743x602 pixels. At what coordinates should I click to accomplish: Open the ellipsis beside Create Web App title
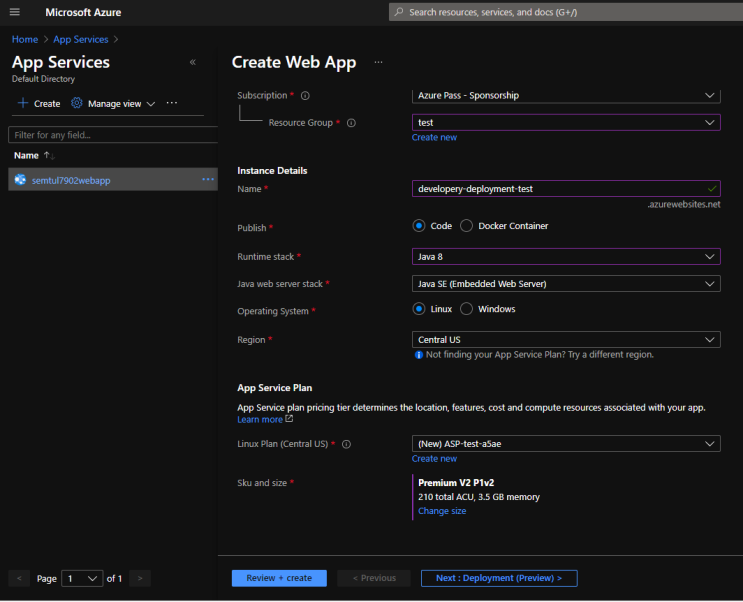point(378,62)
